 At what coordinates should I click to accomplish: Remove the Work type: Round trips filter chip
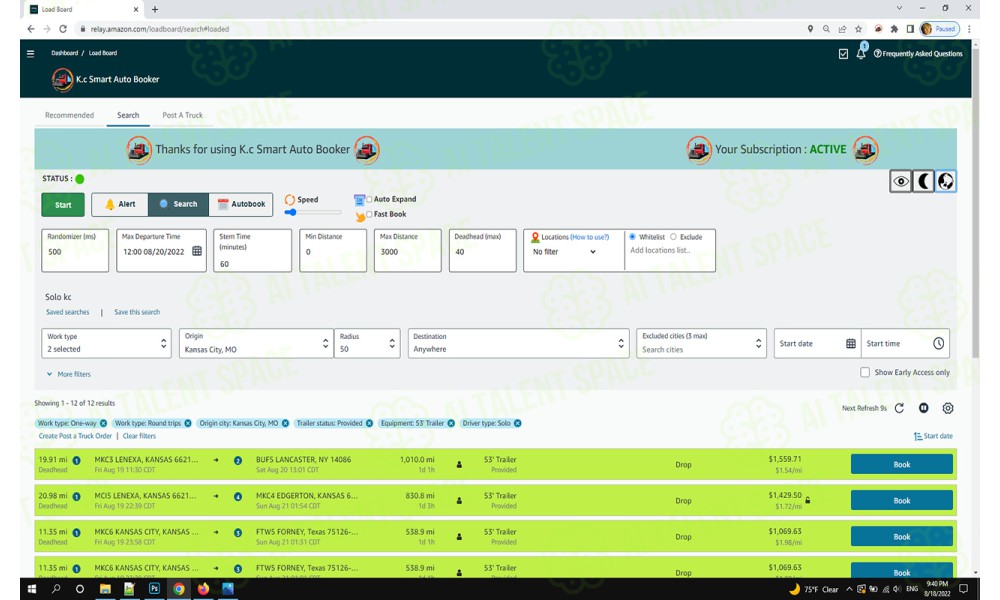click(188, 423)
